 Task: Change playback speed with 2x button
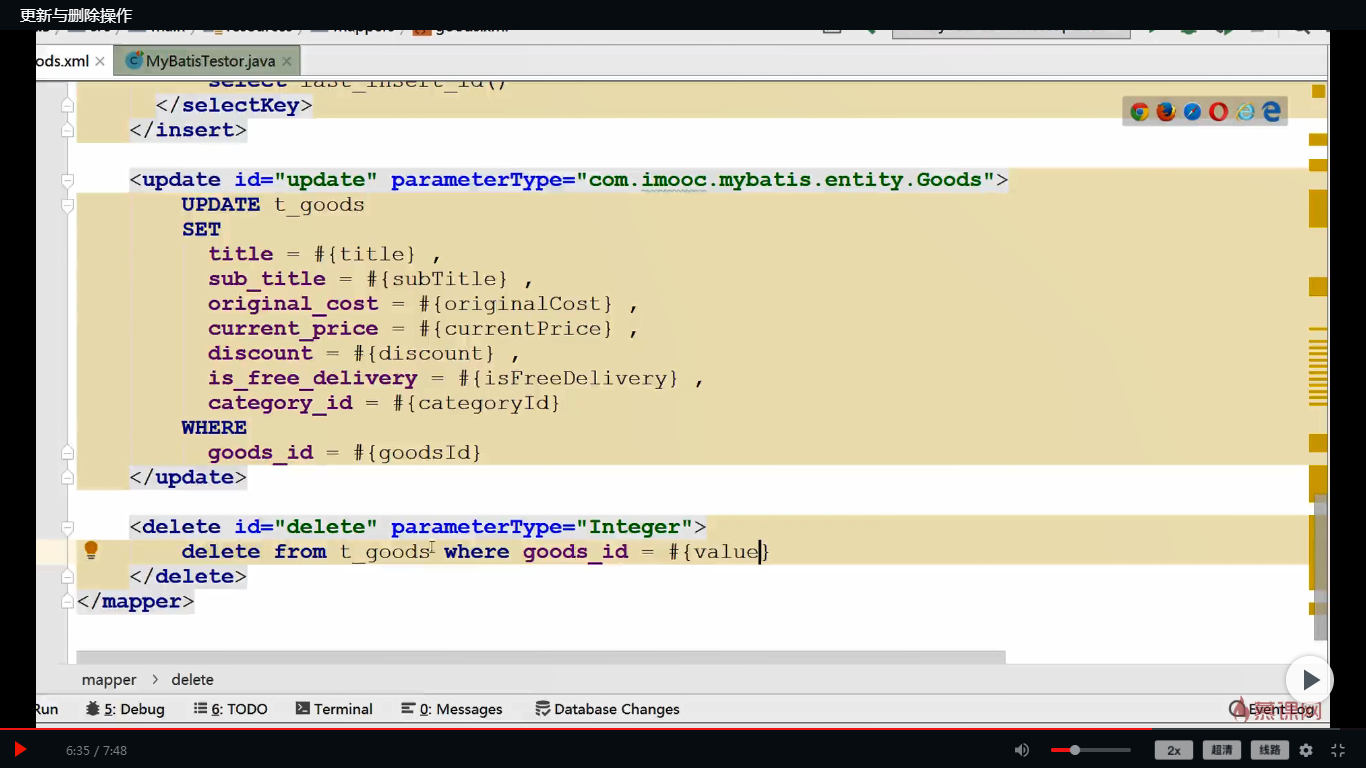click(1174, 750)
